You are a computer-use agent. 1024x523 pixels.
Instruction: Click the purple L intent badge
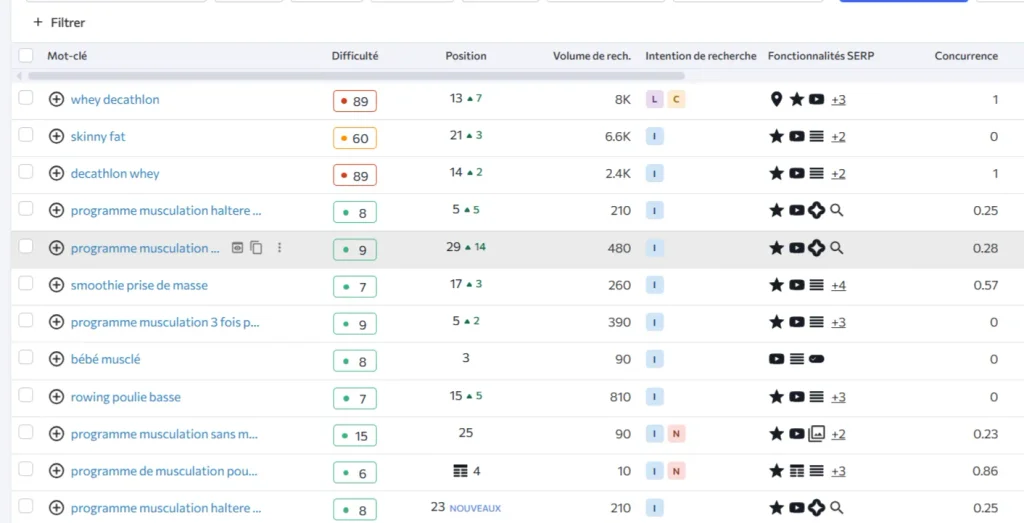654,99
